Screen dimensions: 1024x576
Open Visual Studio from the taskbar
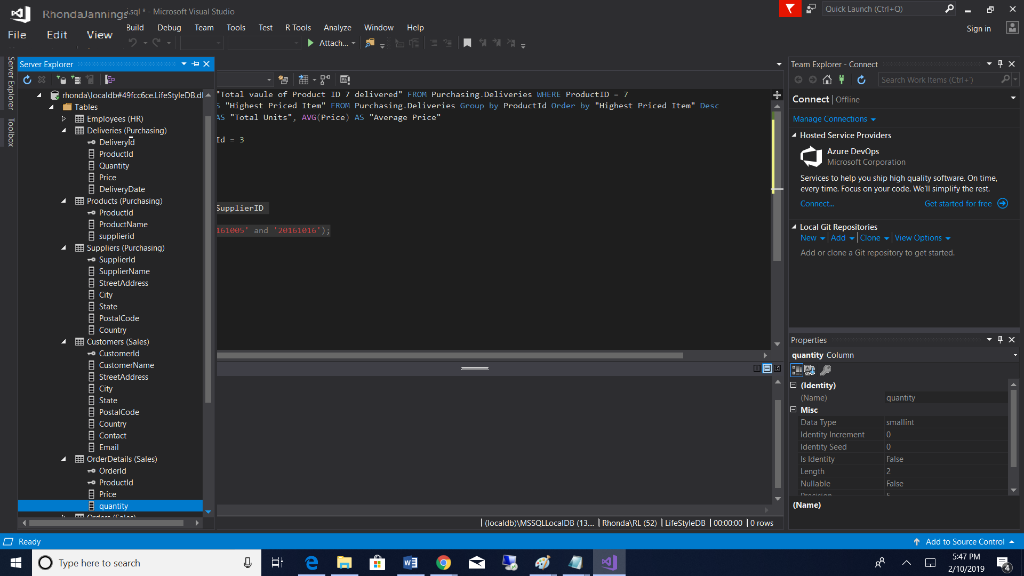coord(609,563)
